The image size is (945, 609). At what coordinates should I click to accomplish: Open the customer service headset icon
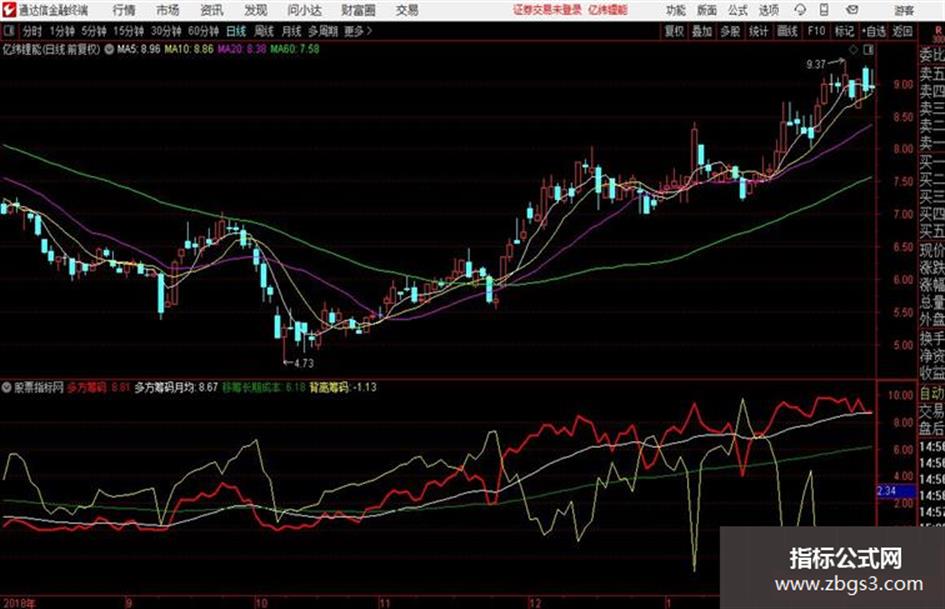click(x=800, y=10)
